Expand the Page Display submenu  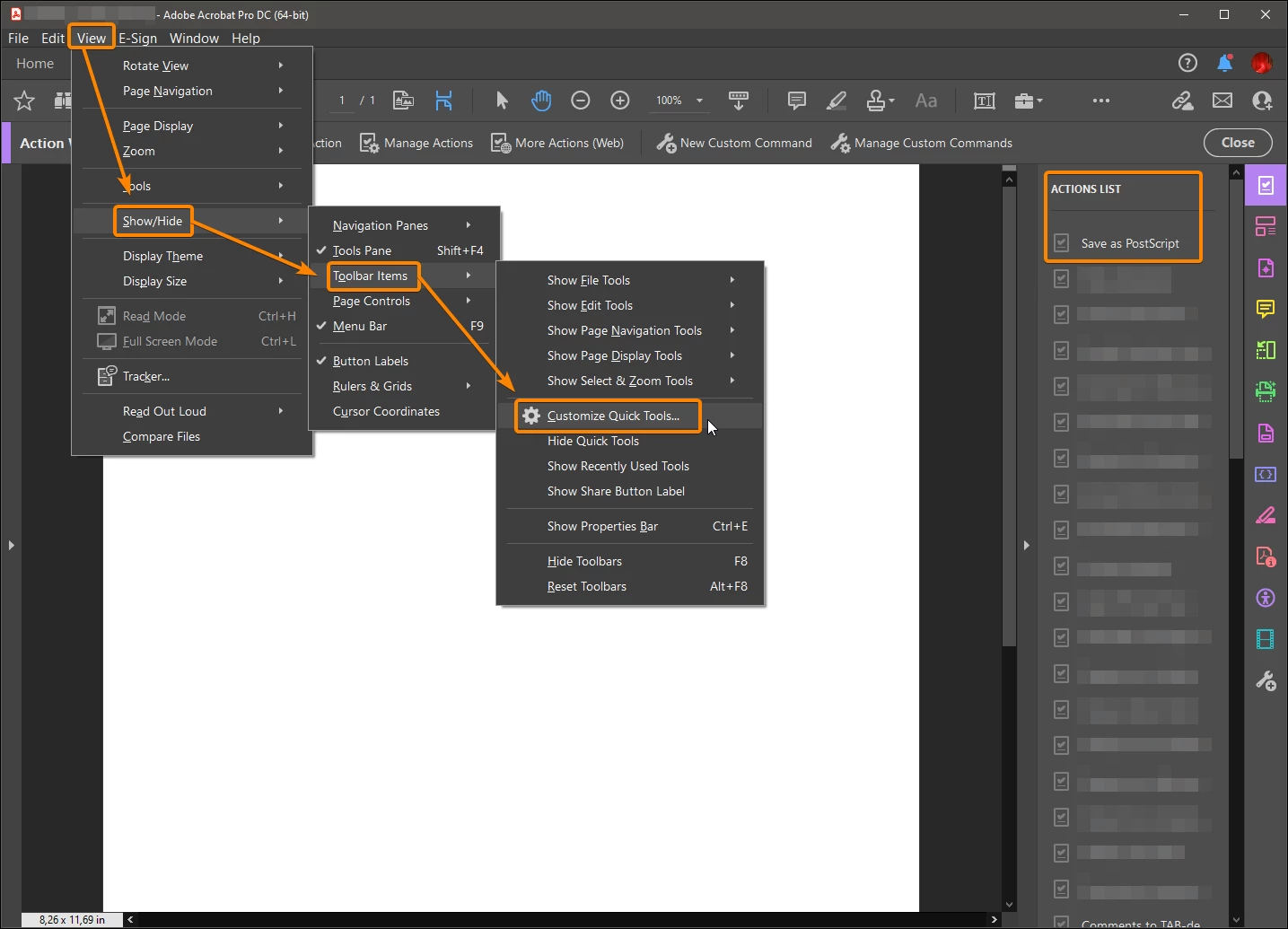point(192,126)
